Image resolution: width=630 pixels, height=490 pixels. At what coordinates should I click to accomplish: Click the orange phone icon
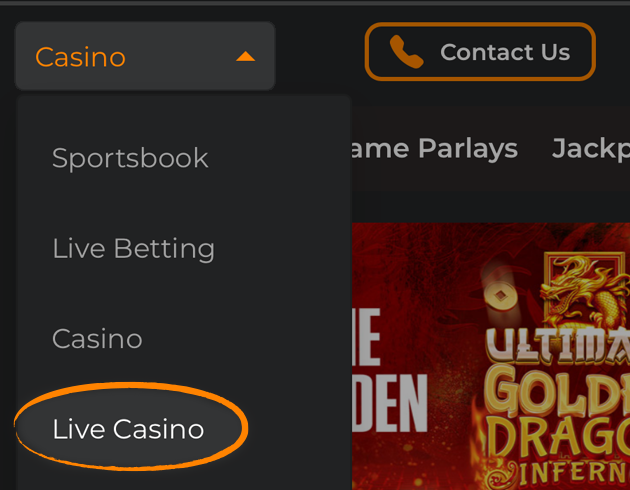coord(406,52)
